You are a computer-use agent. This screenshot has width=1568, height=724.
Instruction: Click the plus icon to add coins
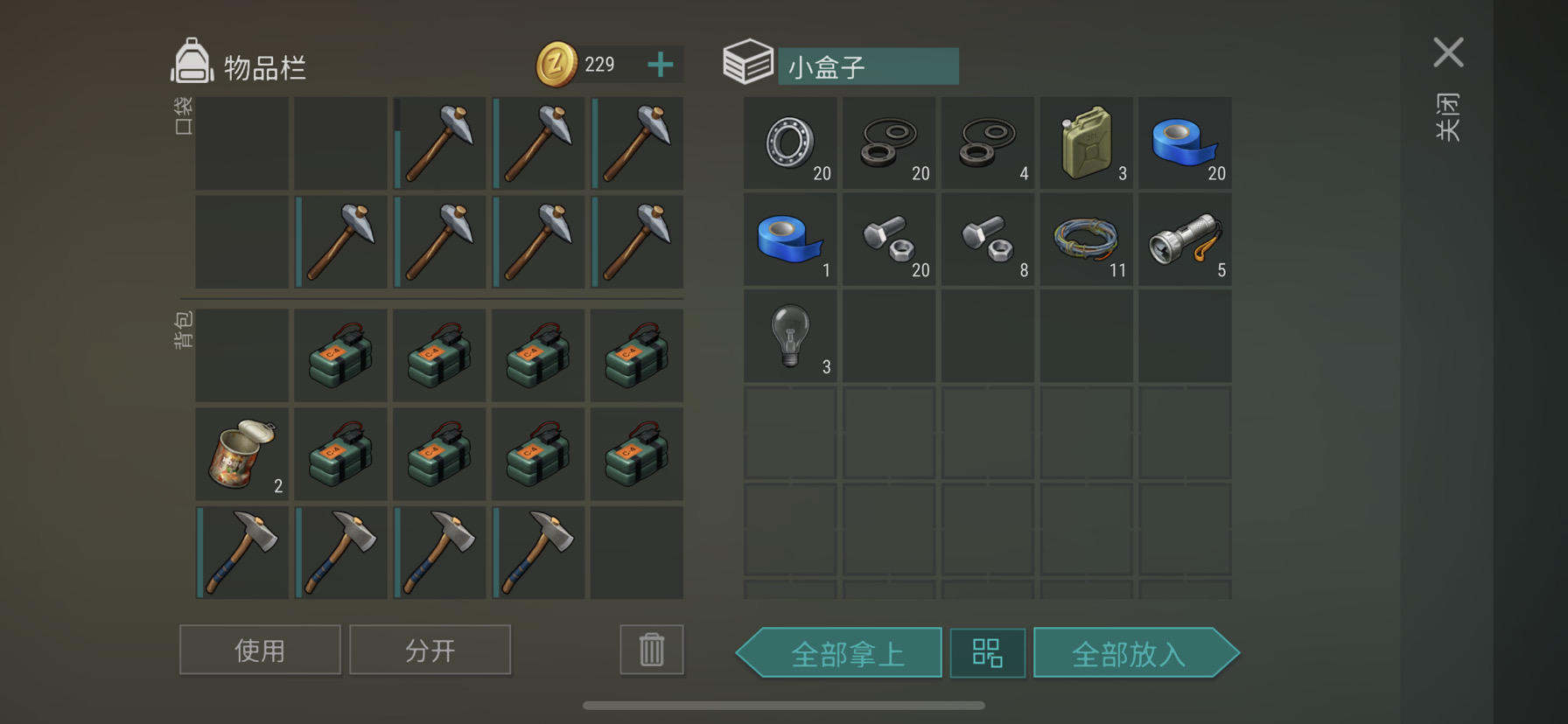coord(661,64)
